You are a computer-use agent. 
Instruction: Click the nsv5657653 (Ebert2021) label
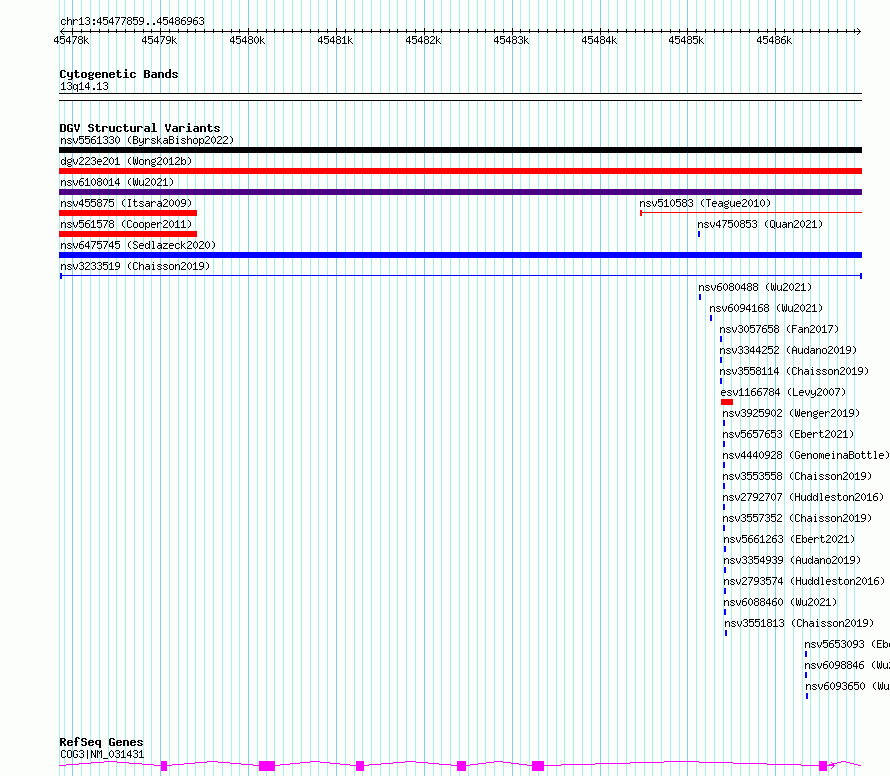pos(788,434)
